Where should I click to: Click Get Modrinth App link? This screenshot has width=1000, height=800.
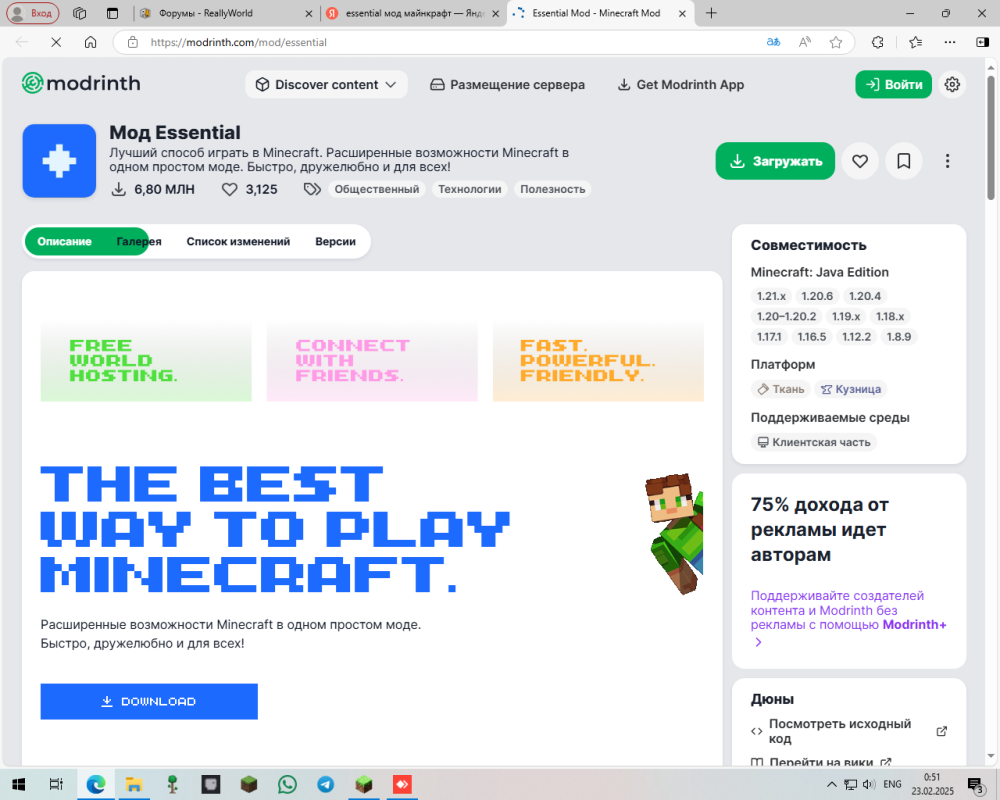pyautogui.click(x=680, y=84)
